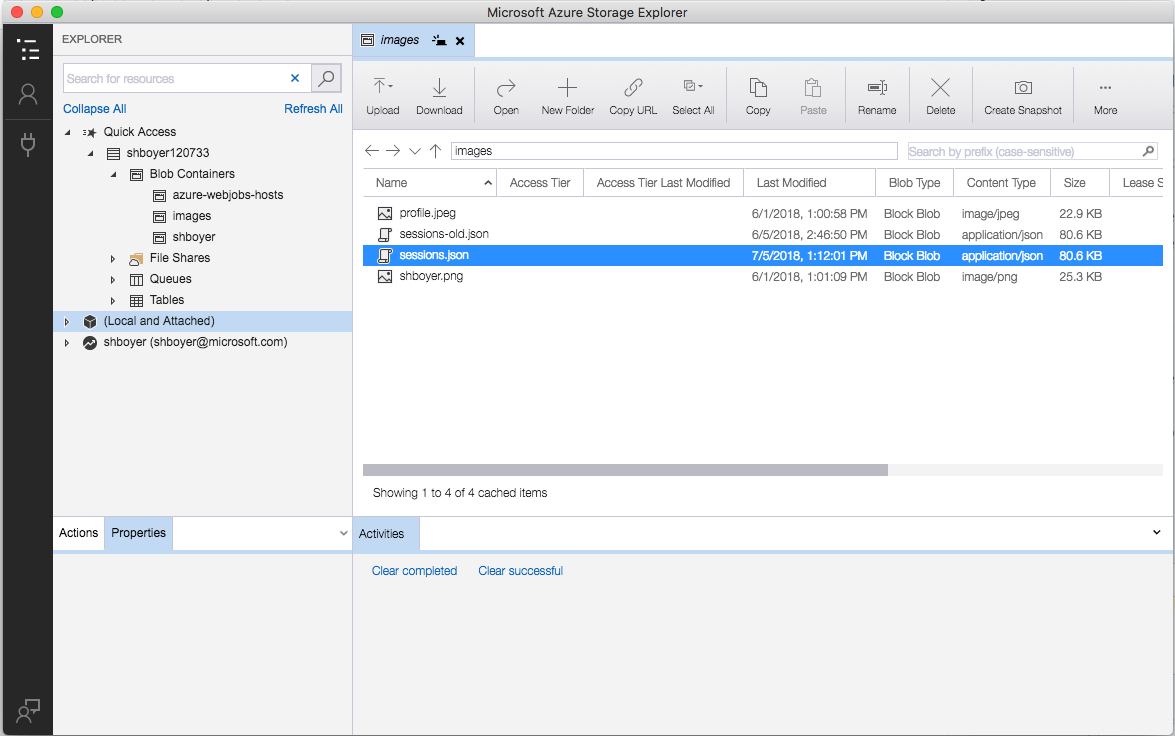Click the prefix search magnifier icon

click(x=1148, y=151)
